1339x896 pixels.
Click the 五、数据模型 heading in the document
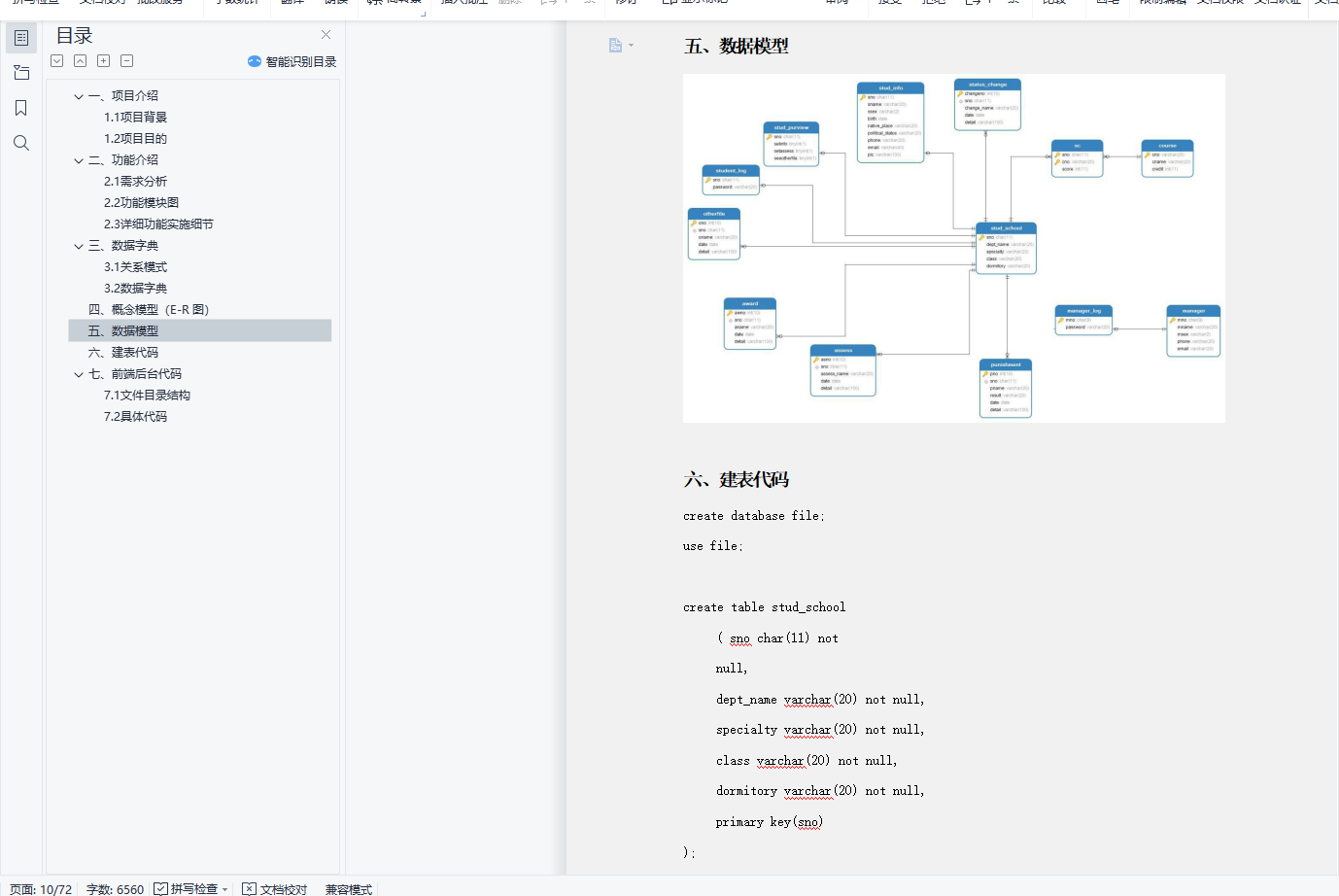tap(737, 46)
